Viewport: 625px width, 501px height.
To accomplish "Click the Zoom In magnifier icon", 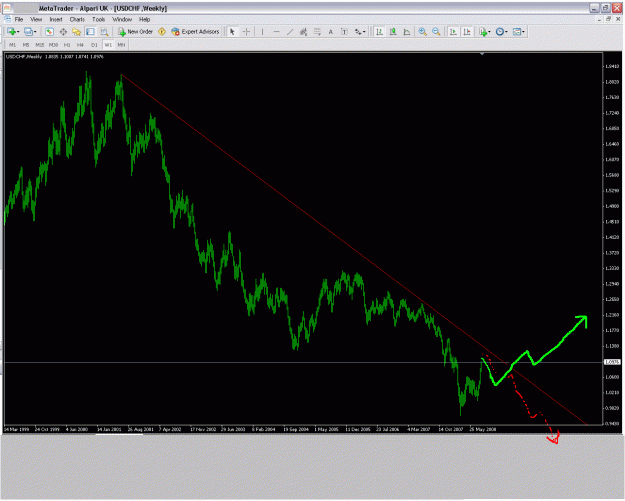I will point(423,32).
